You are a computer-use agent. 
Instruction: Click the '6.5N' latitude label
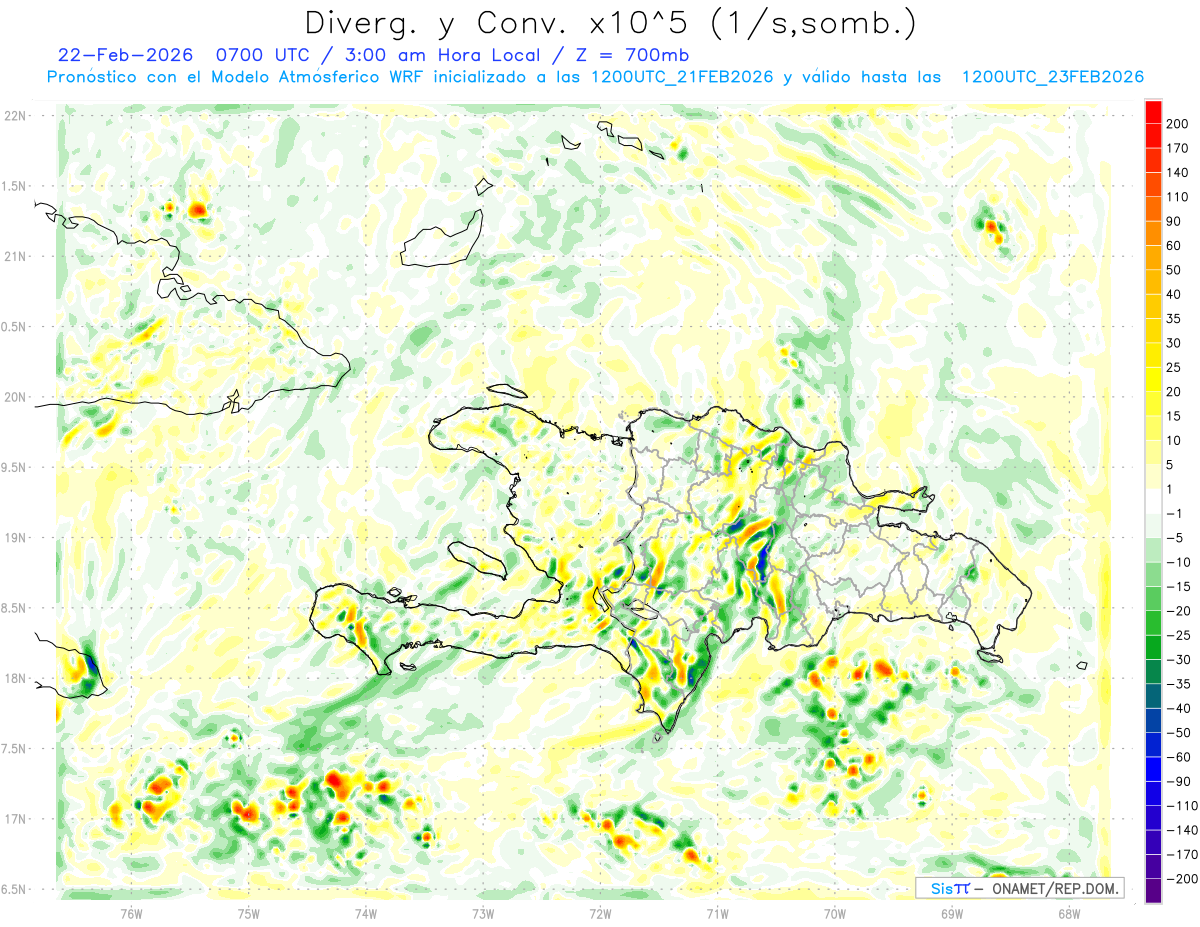(x=15, y=889)
